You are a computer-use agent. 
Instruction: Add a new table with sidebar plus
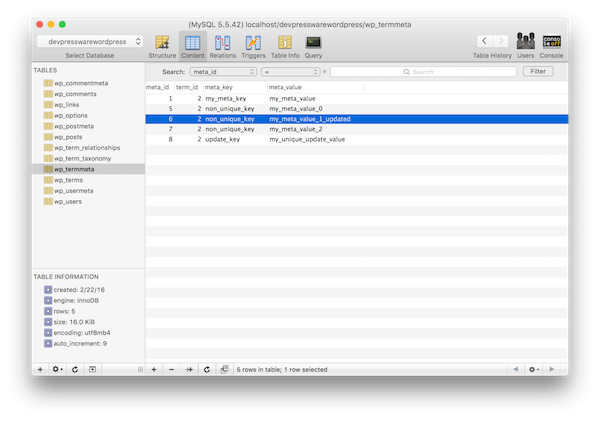(x=40, y=369)
